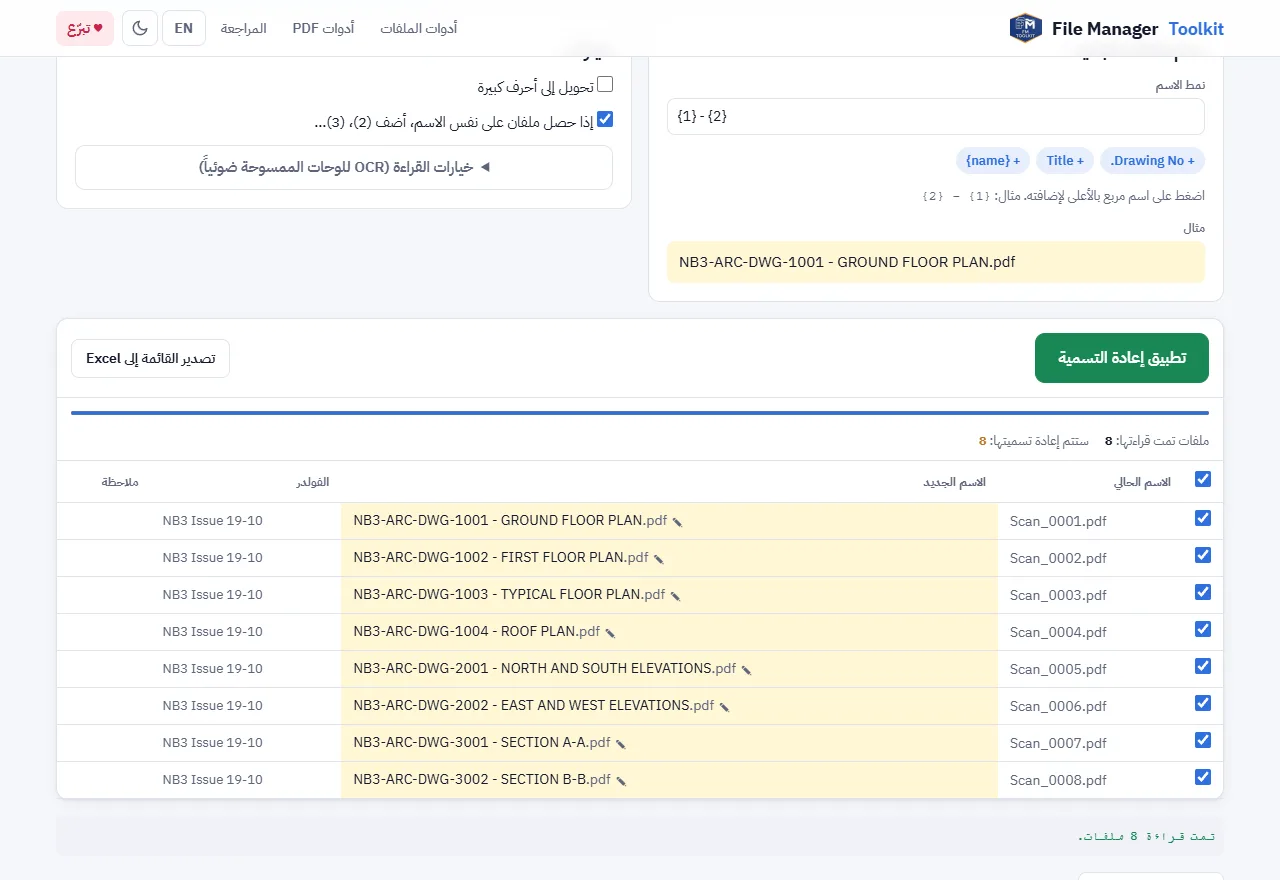
Task: Toggle dark mode moon icon
Action: [x=140, y=28]
